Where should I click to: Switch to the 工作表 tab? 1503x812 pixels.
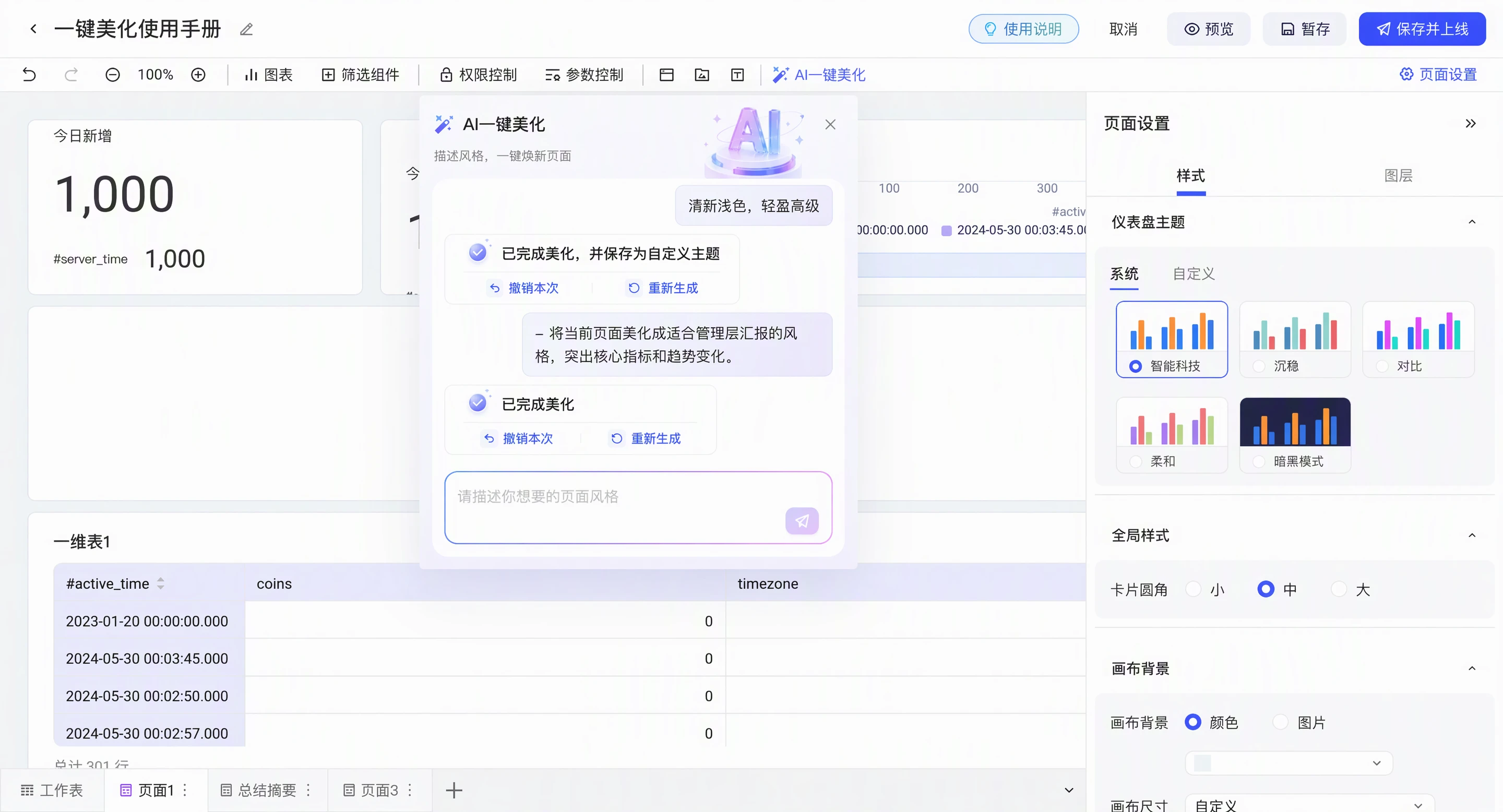pos(52,791)
